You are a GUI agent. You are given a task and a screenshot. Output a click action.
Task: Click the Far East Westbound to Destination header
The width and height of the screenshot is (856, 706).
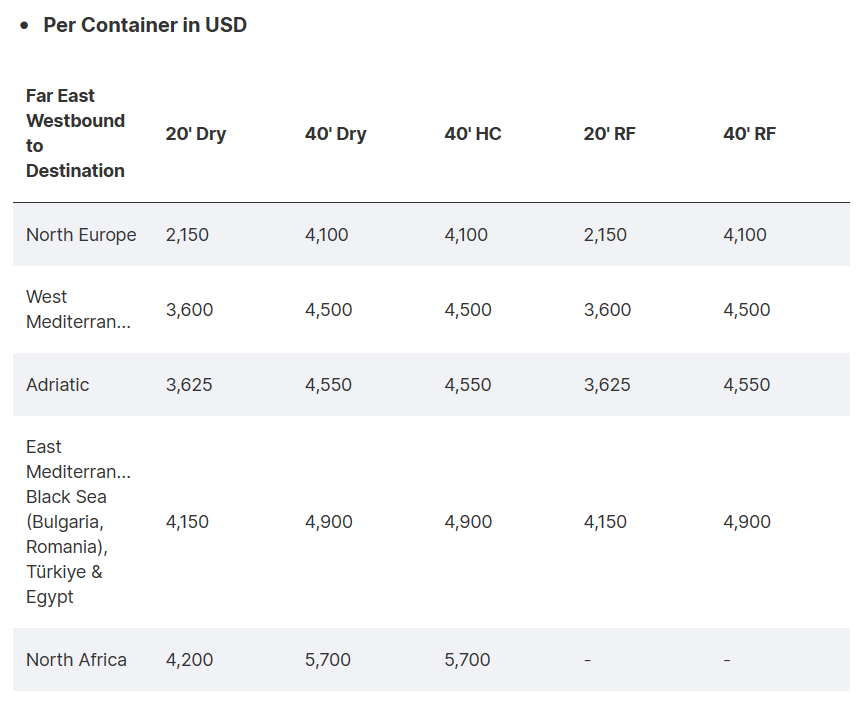pos(75,133)
